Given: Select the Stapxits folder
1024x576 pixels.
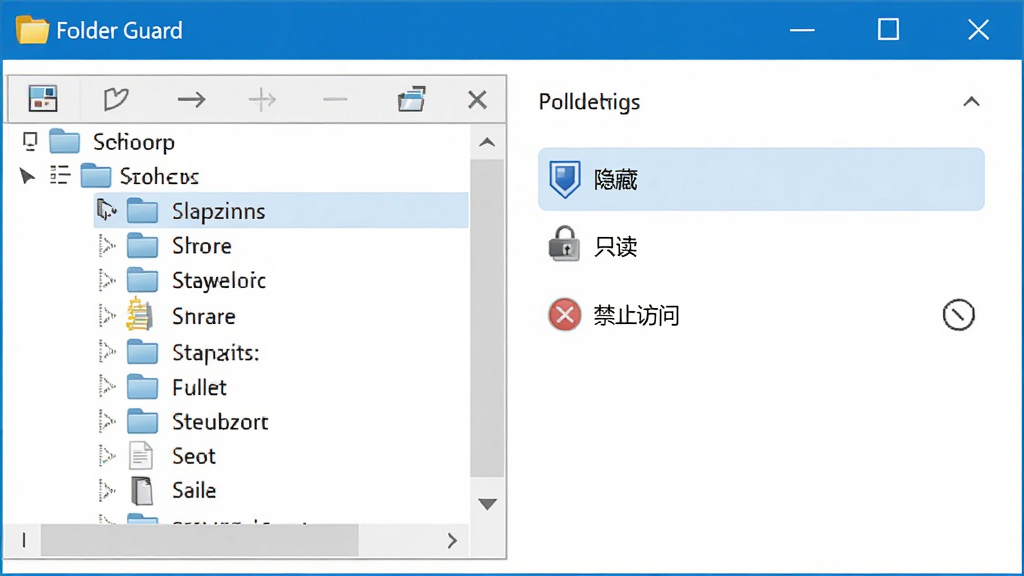Looking at the screenshot, I should [193, 353].
